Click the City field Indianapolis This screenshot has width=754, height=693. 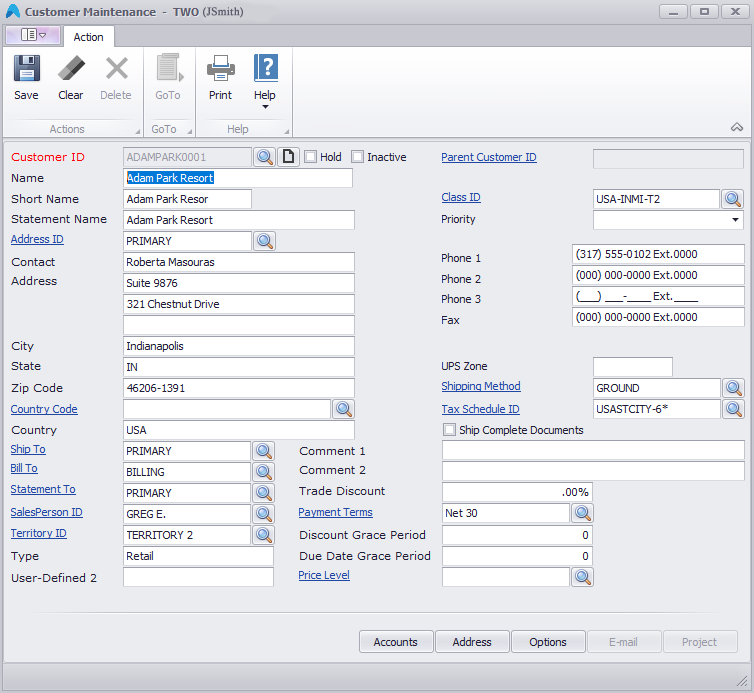pyautogui.click(x=239, y=346)
